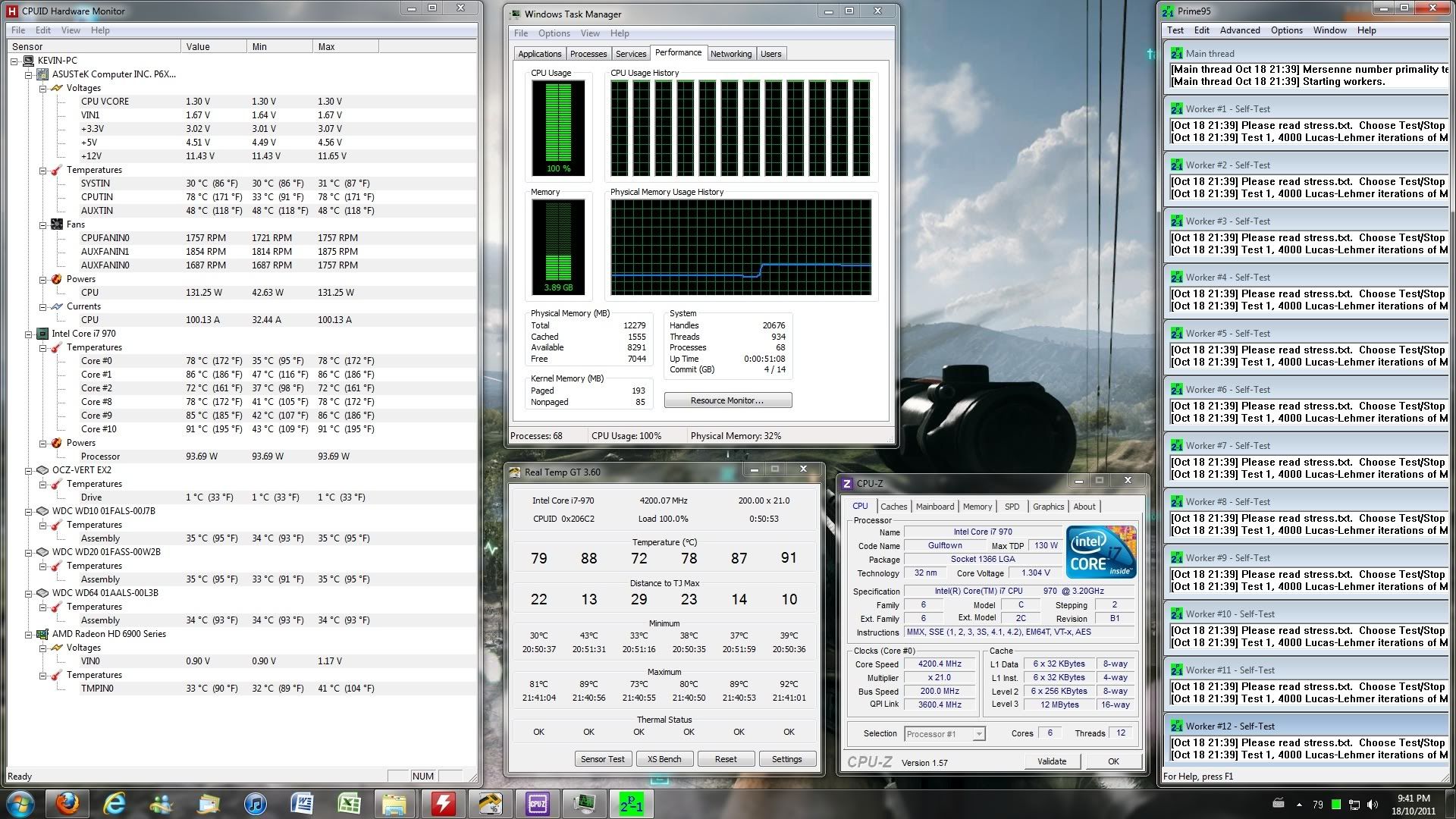Click the Worker #1 Self-Test window icon
Viewport: 1456px width, 819px height.
[x=1176, y=109]
